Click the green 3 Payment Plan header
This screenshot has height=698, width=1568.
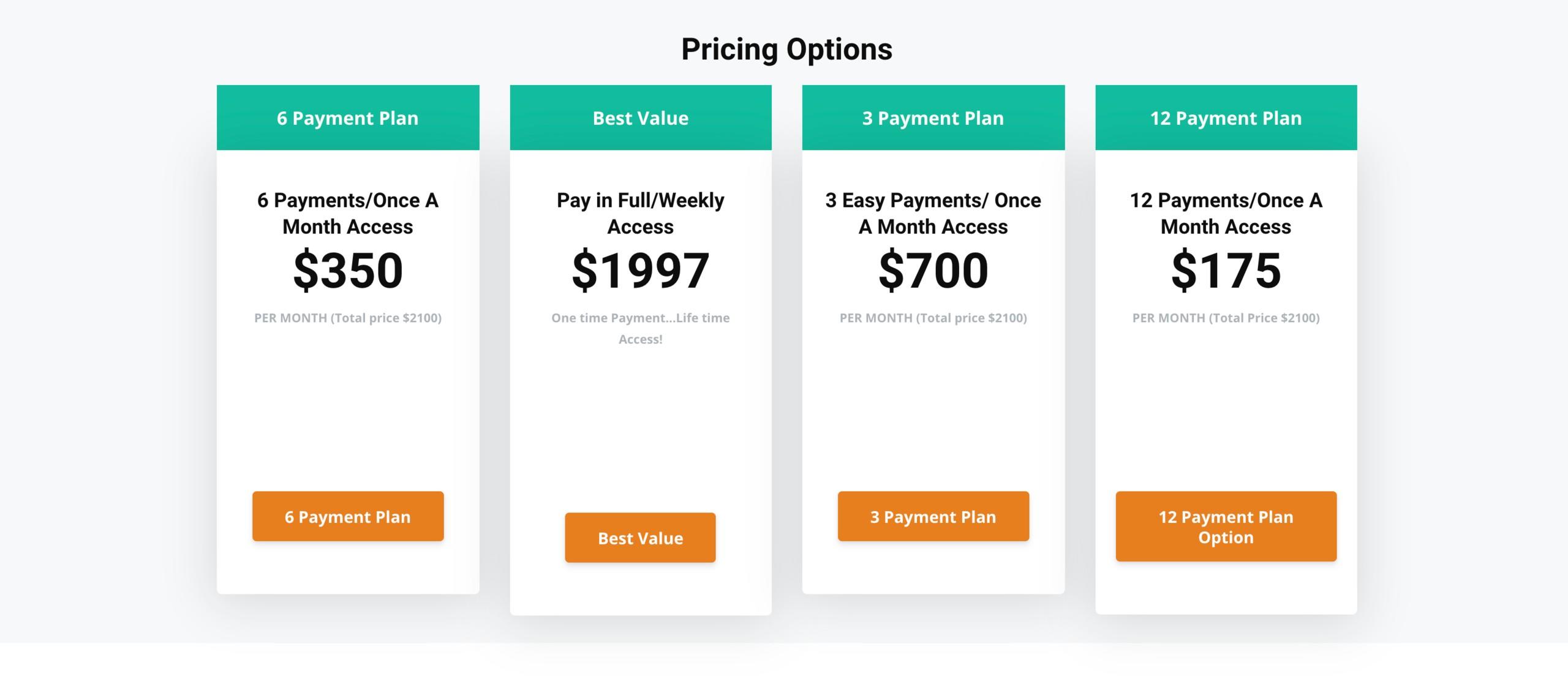point(933,118)
